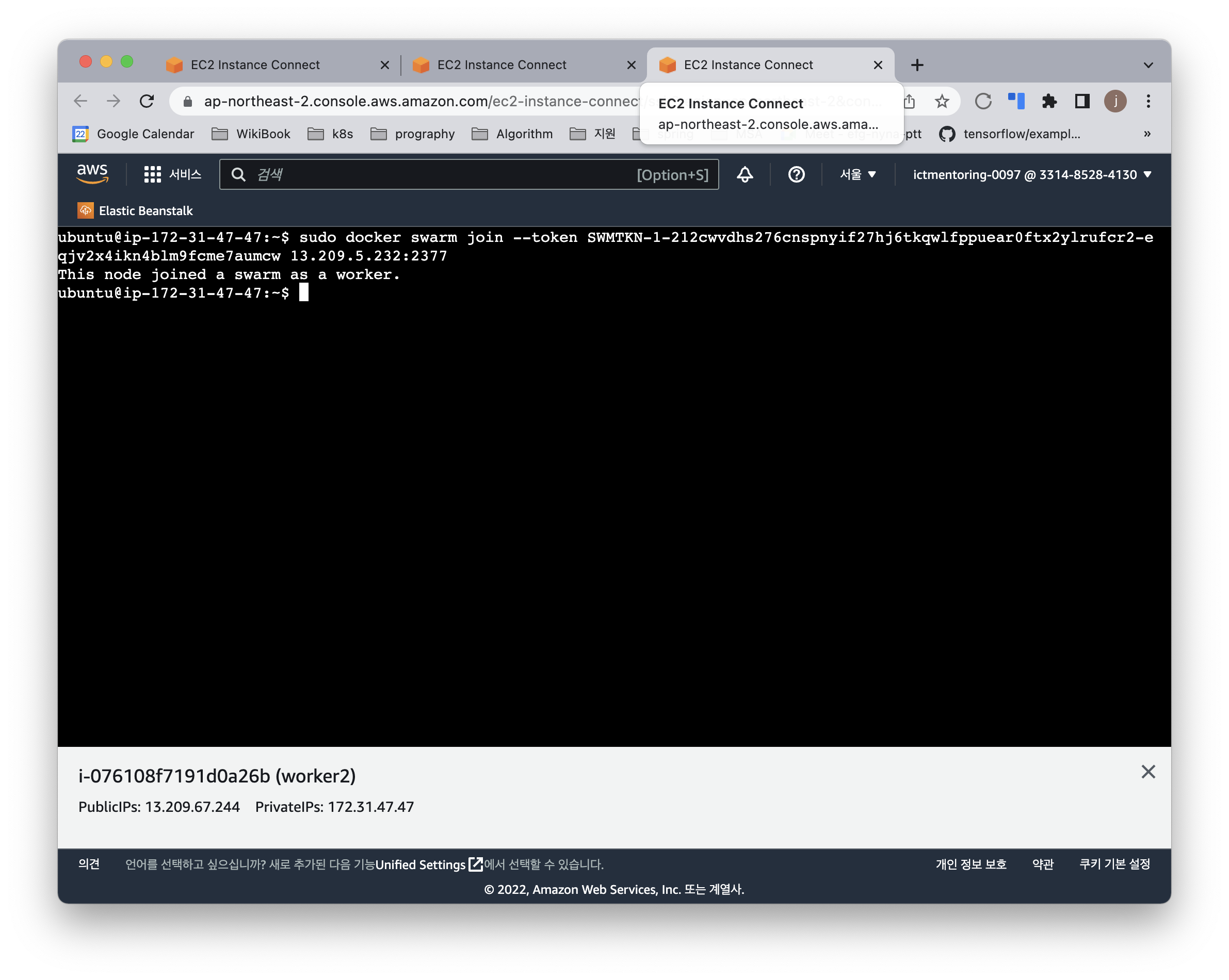Close the worker2 instance info panel
Image resolution: width=1229 pixels, height=980 pixels.
(x=1148, y=772)
